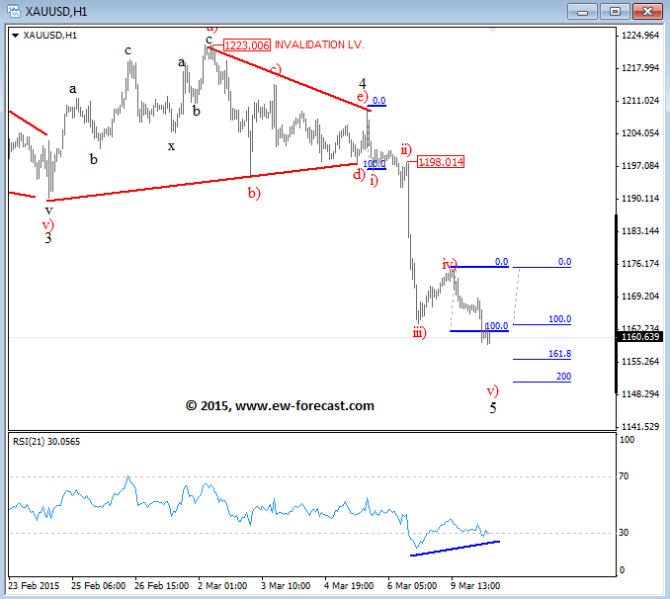This screenshot has height=599, width=670.
Task: Click the RSI(21) 30.0565 indicator label
Action: 46,442
